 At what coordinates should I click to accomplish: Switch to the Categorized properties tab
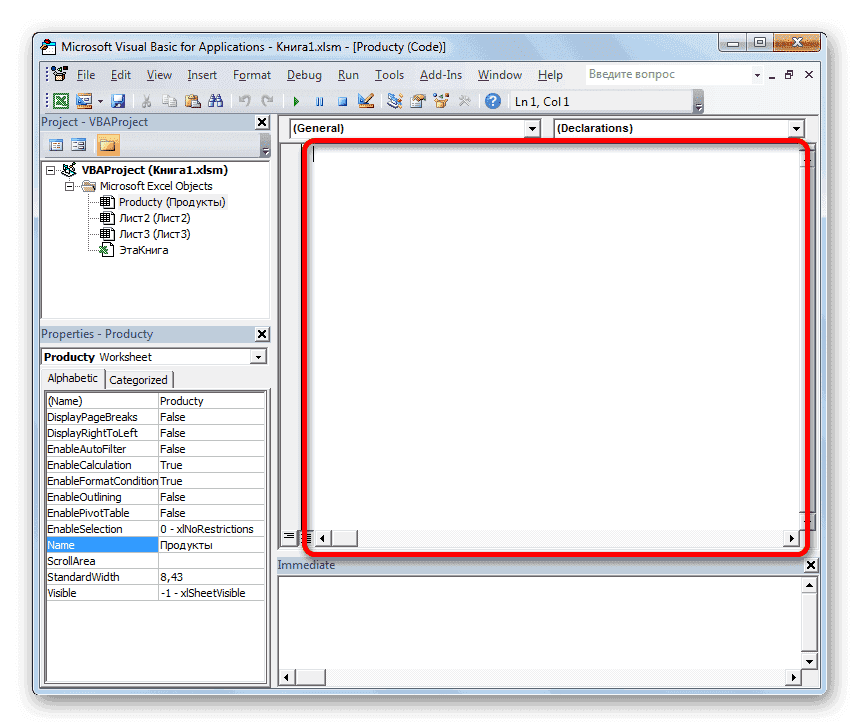pos(139,380)
